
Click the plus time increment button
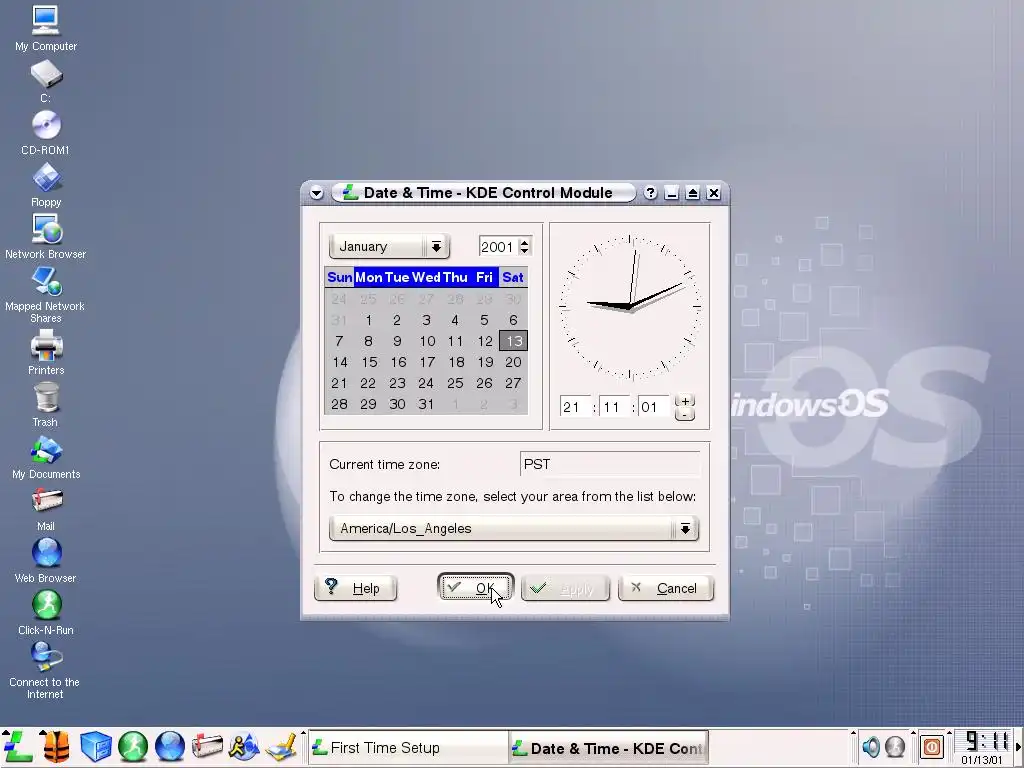684,401
